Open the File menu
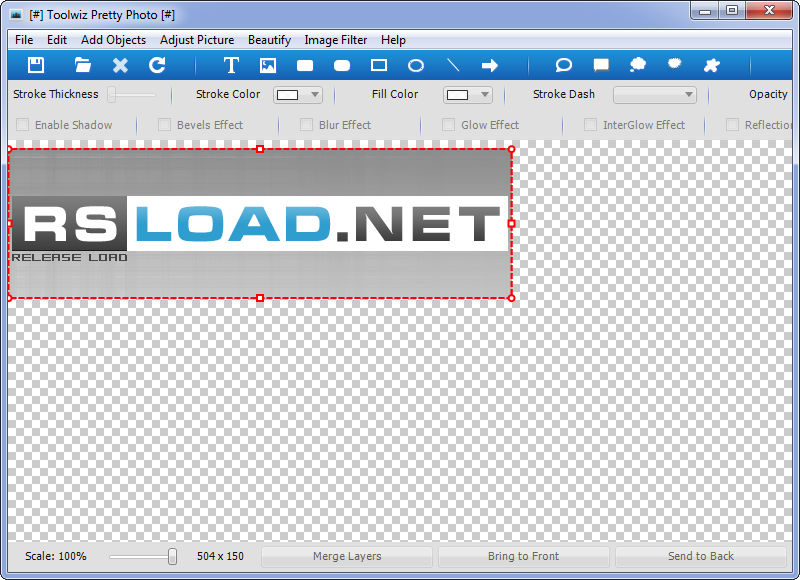Screen dimensions: 800x580 coord(24,40)
